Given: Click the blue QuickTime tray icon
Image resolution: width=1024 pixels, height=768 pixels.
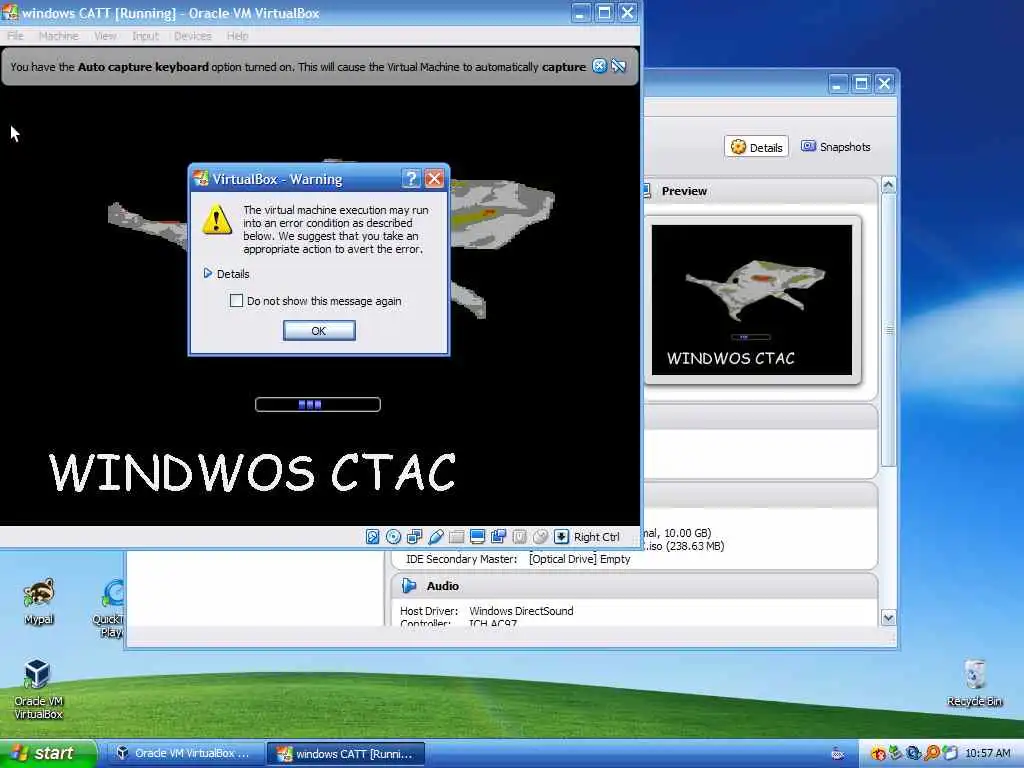Looking at the screenshot, I should click(x=914, y=753).
